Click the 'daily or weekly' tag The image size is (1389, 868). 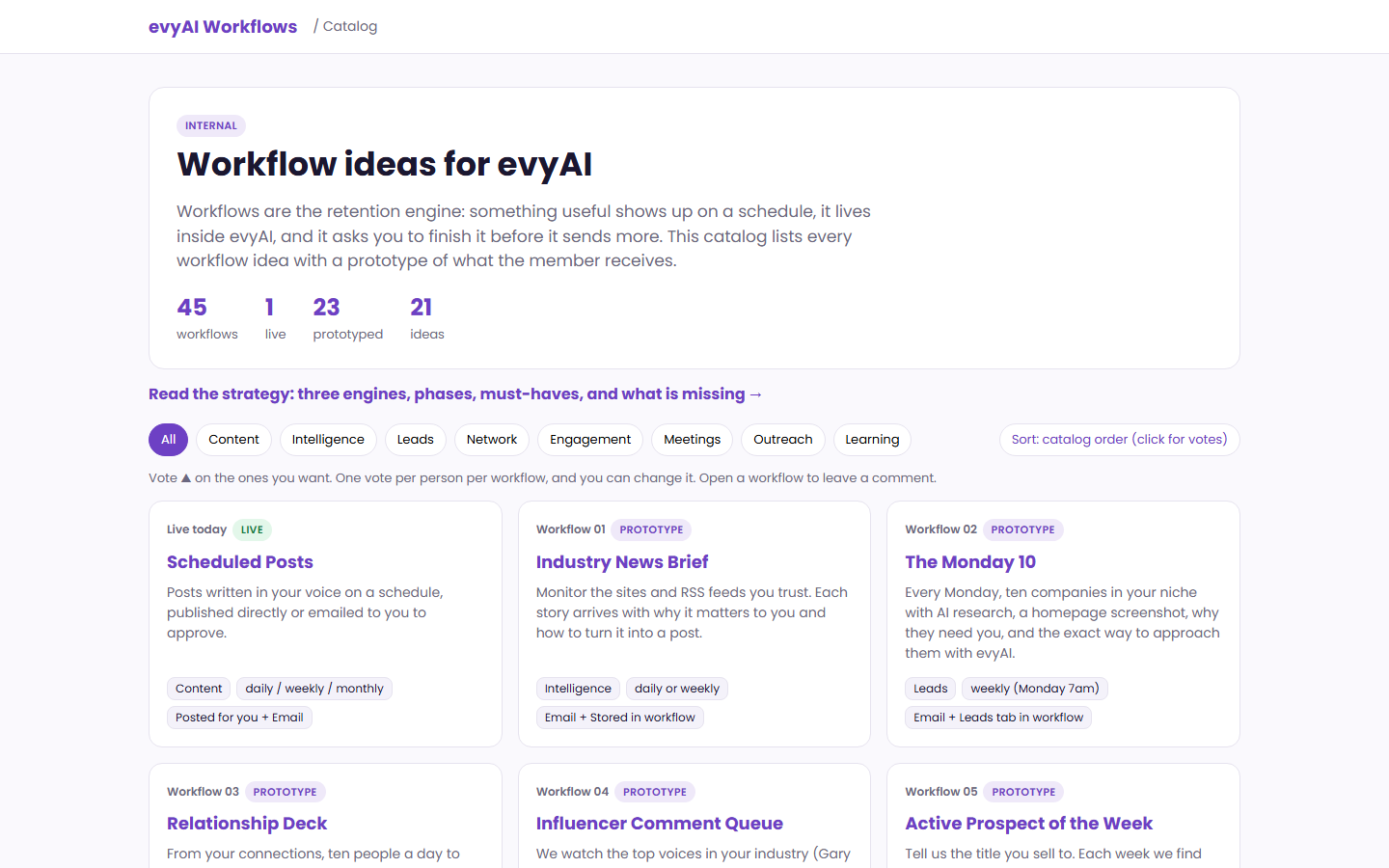click(677, 689)
